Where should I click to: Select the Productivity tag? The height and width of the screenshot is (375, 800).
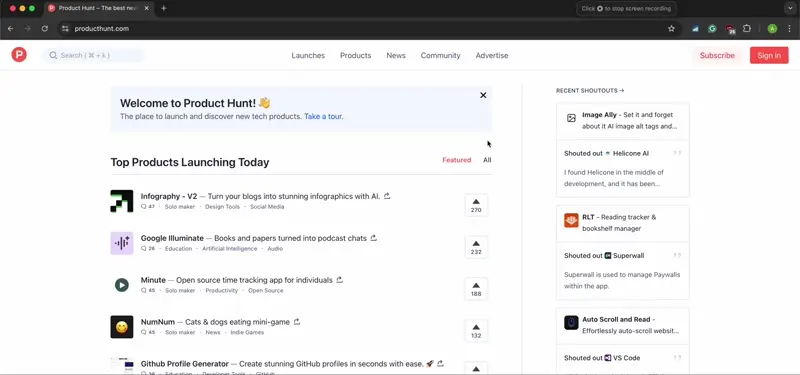pos(221,290)
